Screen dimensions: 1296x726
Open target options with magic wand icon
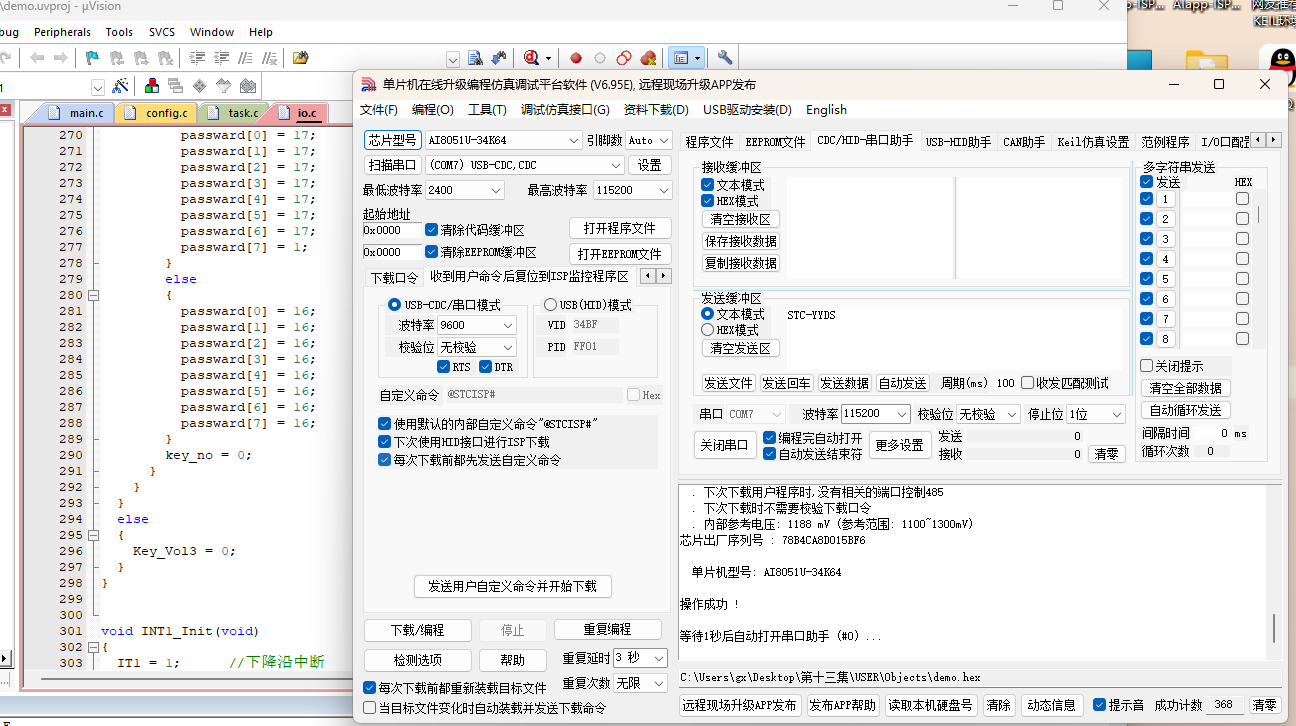point(121,86)
